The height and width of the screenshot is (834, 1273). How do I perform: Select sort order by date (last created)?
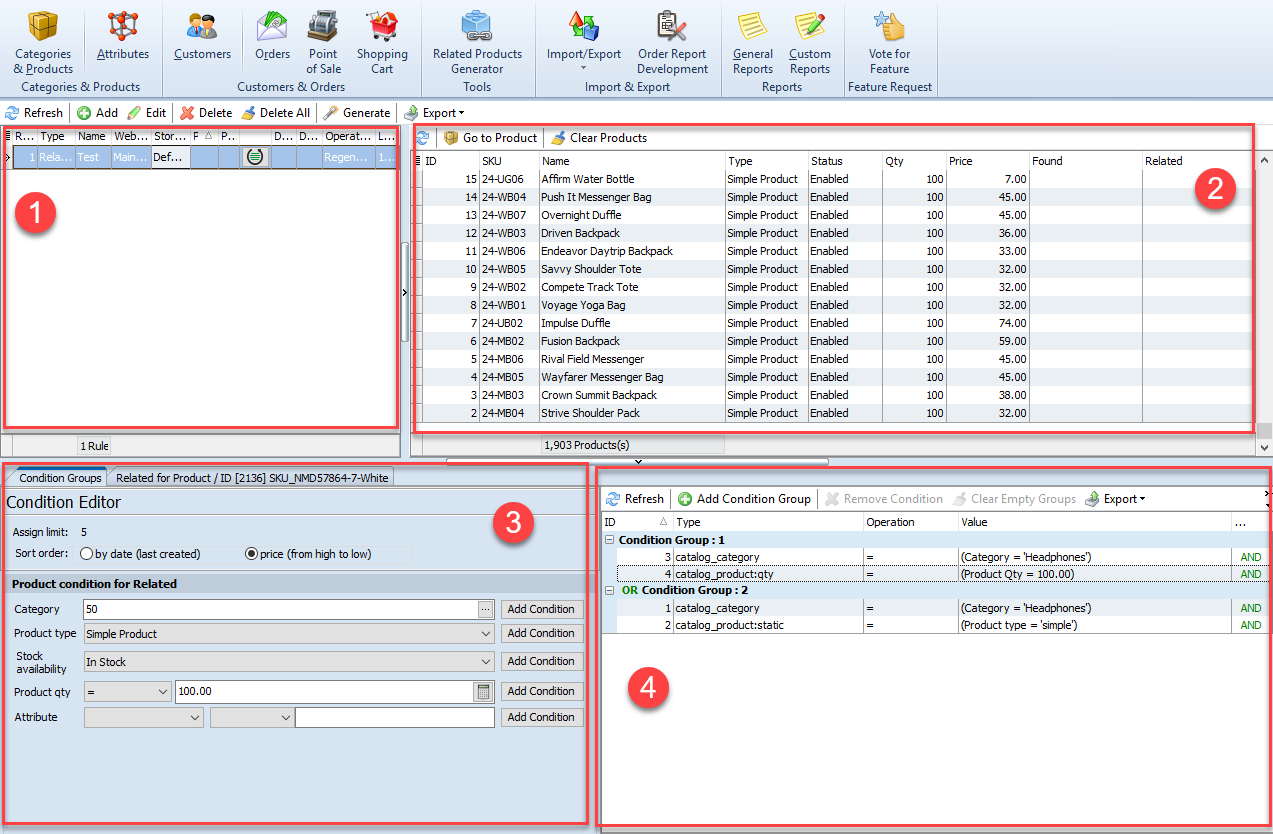(141, 554)
